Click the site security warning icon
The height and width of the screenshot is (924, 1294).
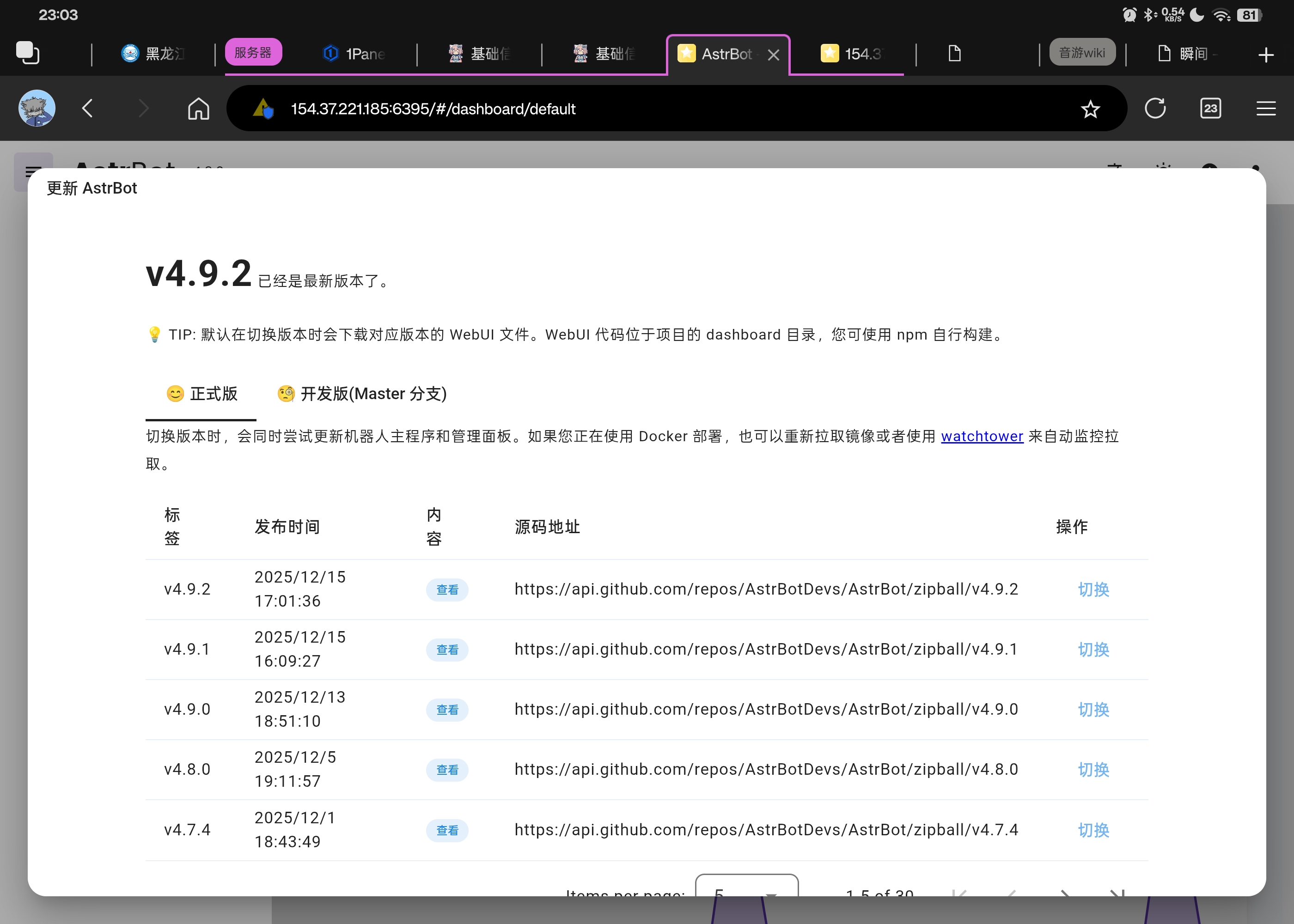263,108
